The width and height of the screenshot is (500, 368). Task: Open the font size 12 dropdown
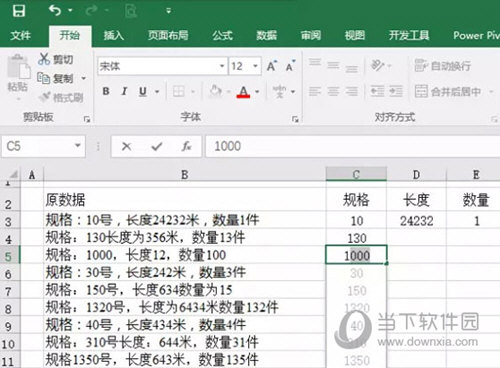pos(255,66)
